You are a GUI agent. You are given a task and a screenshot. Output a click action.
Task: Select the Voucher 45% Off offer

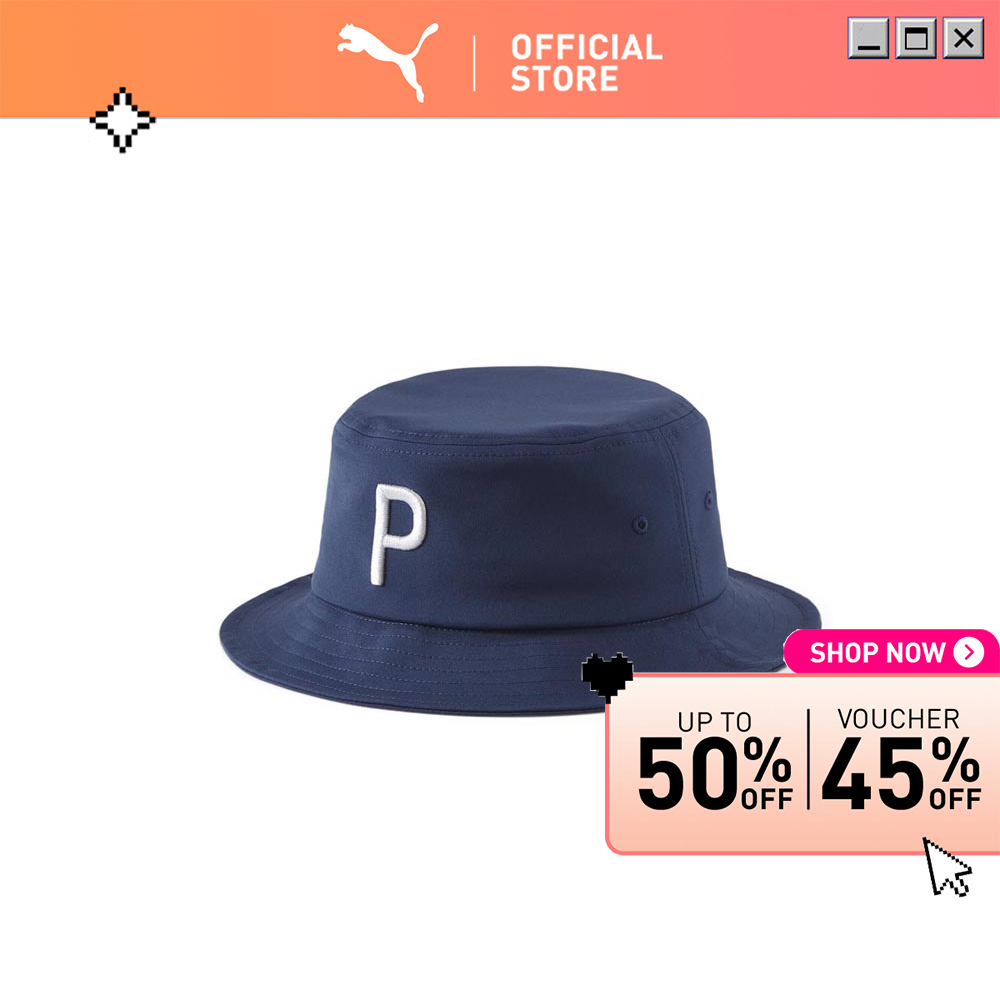pyautogui.click(x=901, y=759)
